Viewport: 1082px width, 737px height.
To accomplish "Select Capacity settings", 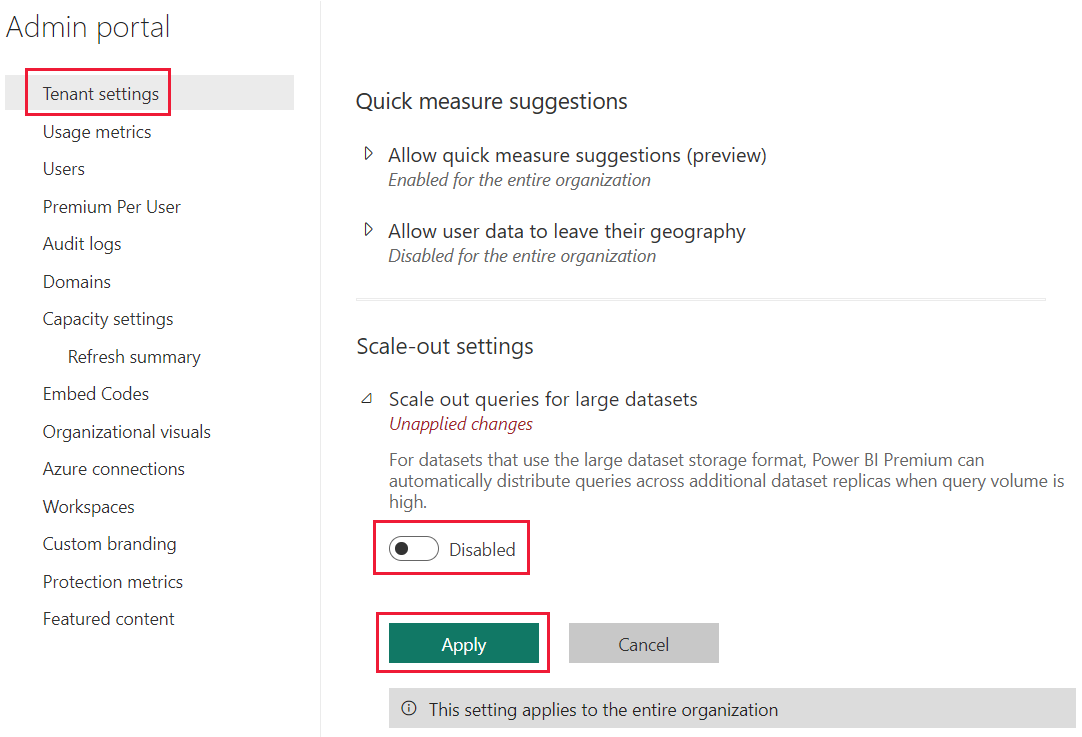I will 107,318.
